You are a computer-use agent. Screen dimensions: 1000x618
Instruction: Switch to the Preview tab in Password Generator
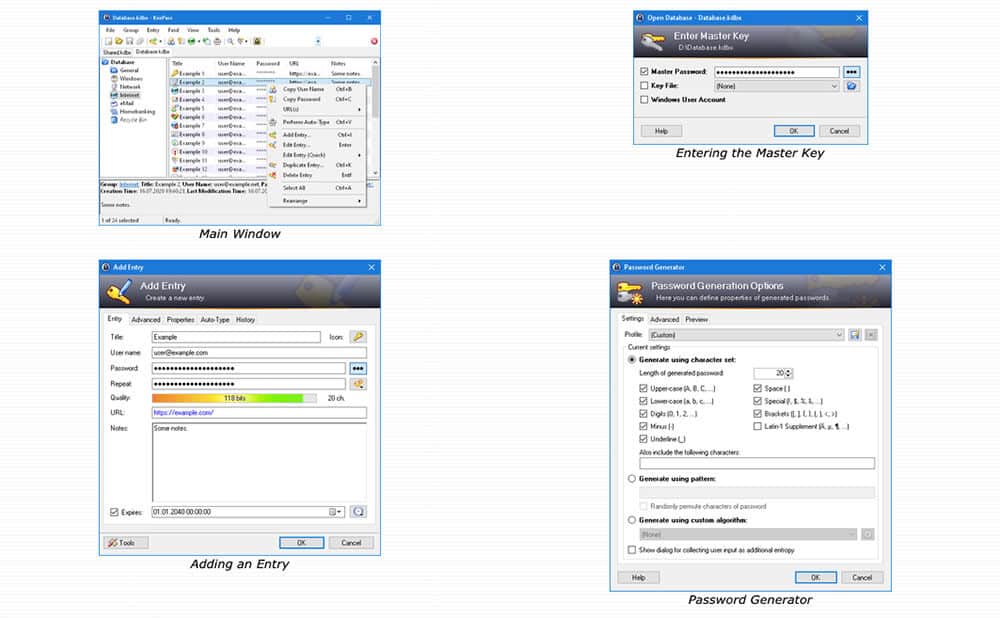696,319
